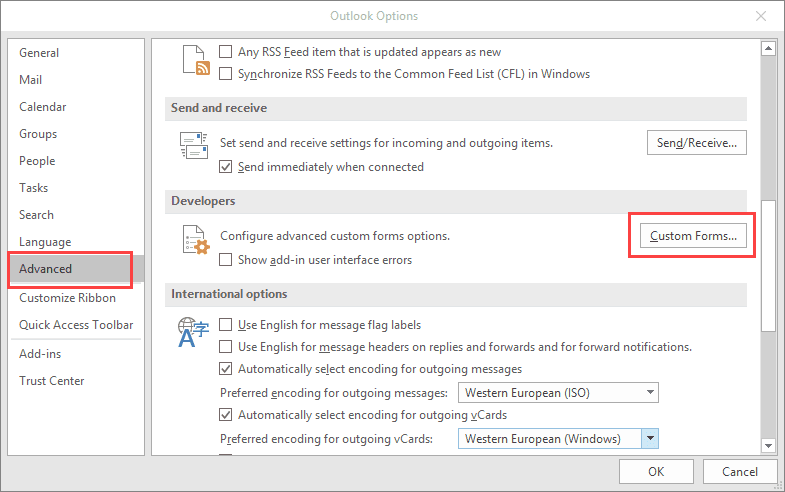
Task: Click the custom forms gear icon
Action: (196, 240)
